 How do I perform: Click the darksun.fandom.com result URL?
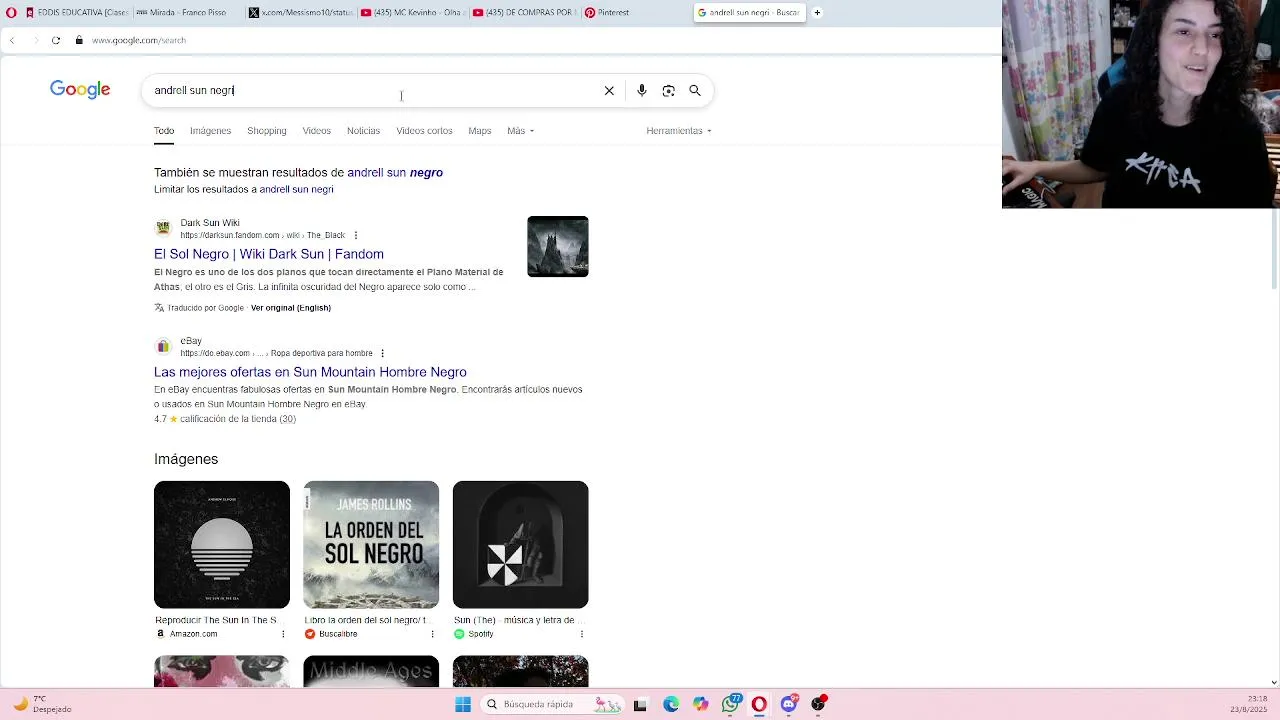click(x=262, y=235)
